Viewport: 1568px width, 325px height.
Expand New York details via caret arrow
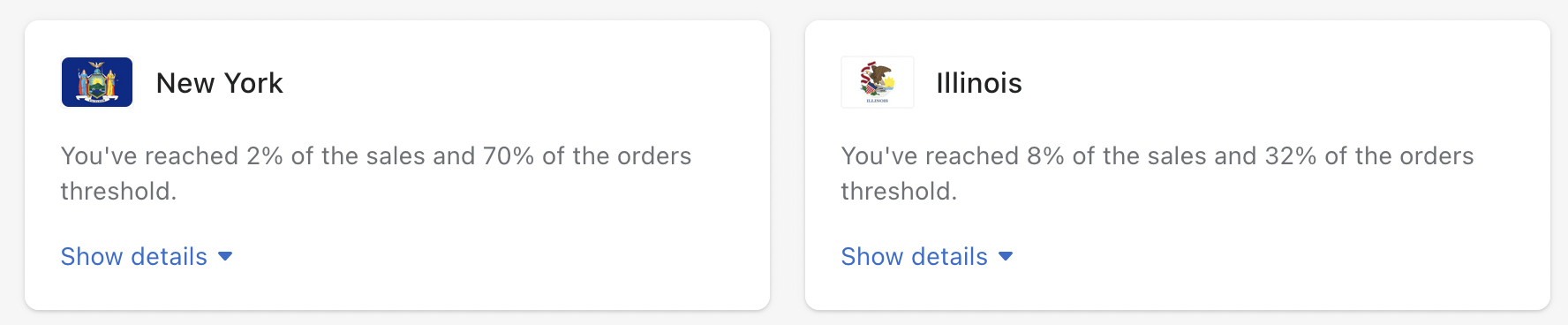click(225, 256)
